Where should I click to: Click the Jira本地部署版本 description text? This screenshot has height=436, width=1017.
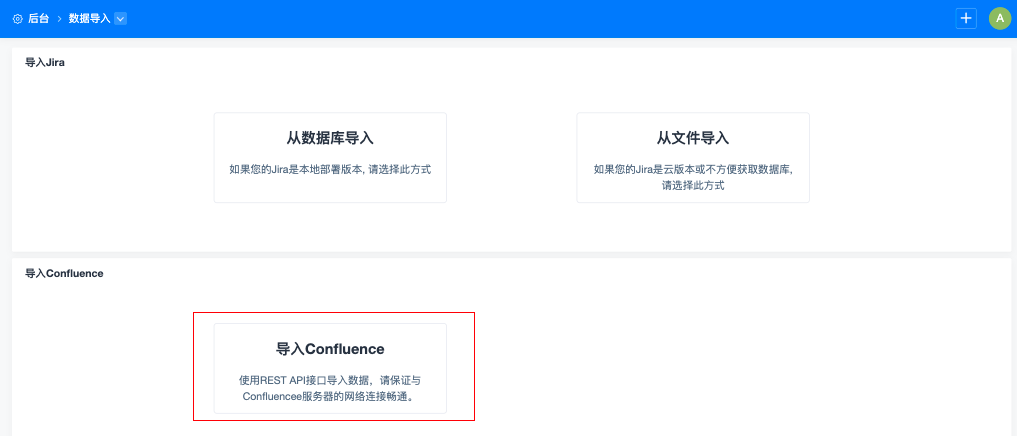(x=330, y=170)
